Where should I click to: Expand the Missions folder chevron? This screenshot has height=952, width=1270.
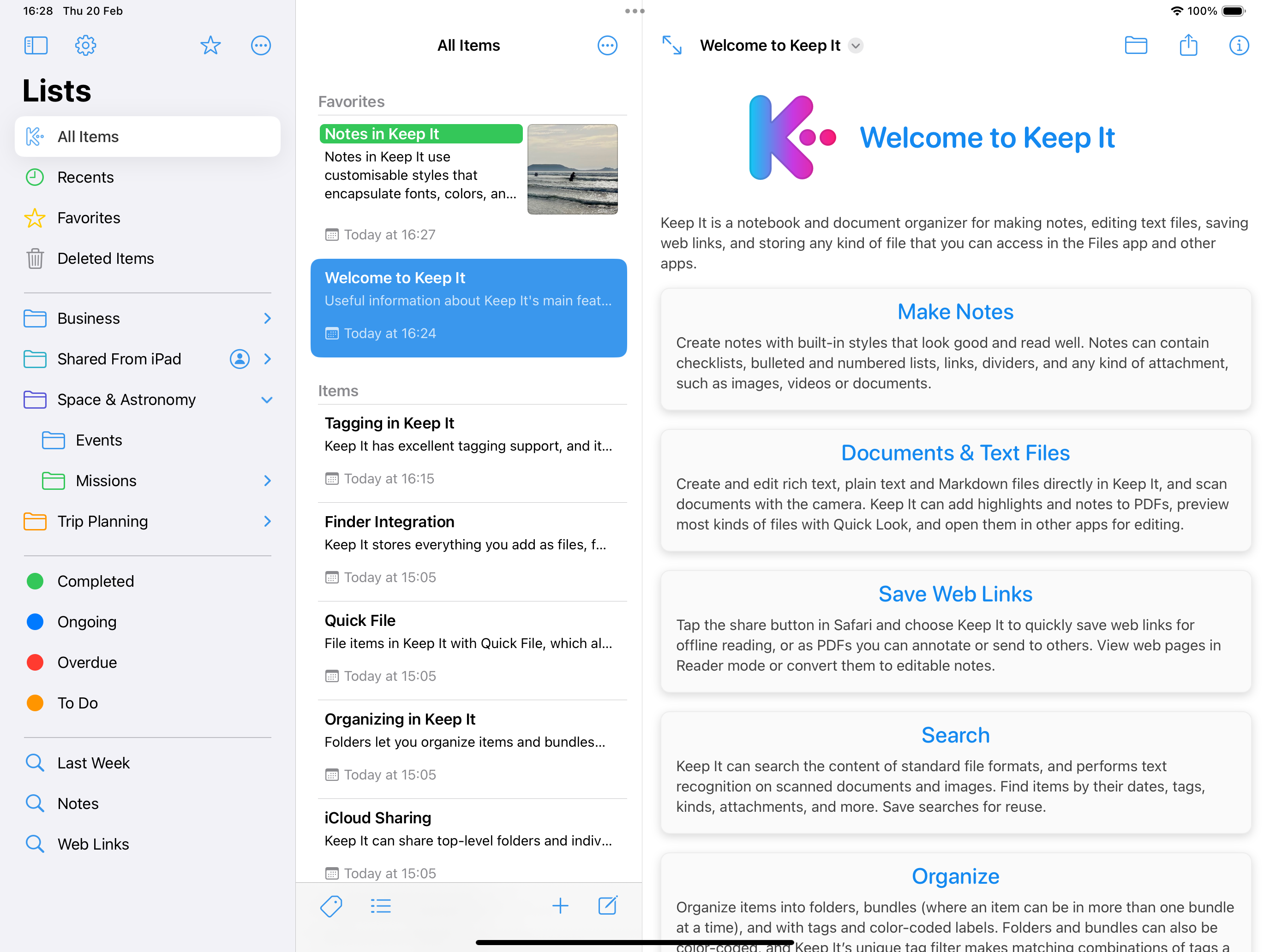(x=268, y=481)
